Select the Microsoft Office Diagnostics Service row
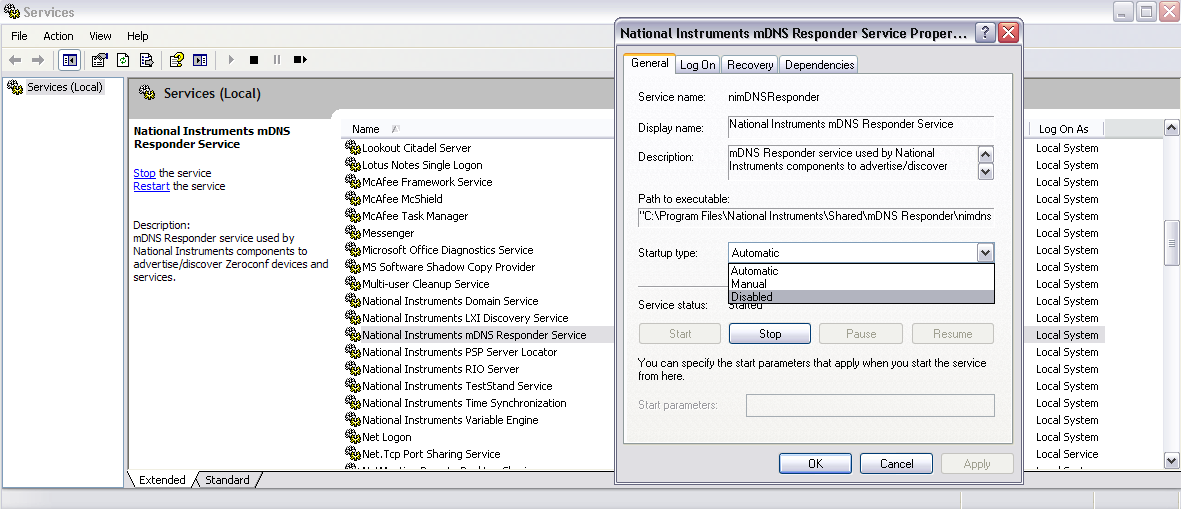The width and height of the screenshot is (1181, 509). [x=447, y=250]
